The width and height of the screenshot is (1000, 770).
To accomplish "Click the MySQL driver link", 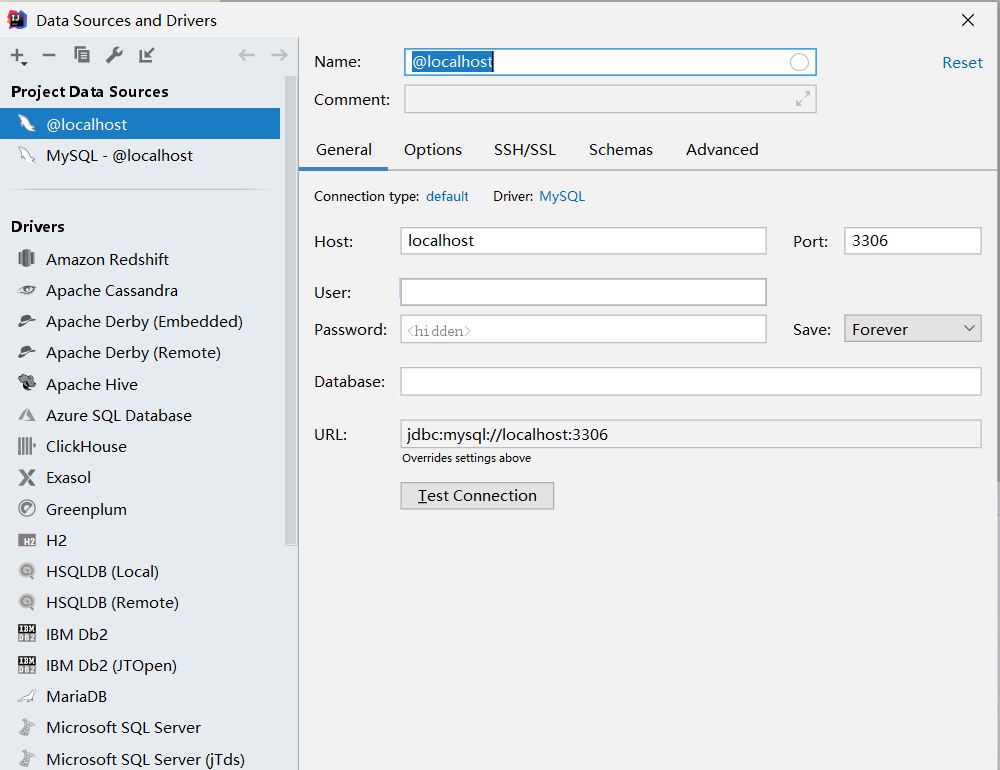I will coord(562,196).
